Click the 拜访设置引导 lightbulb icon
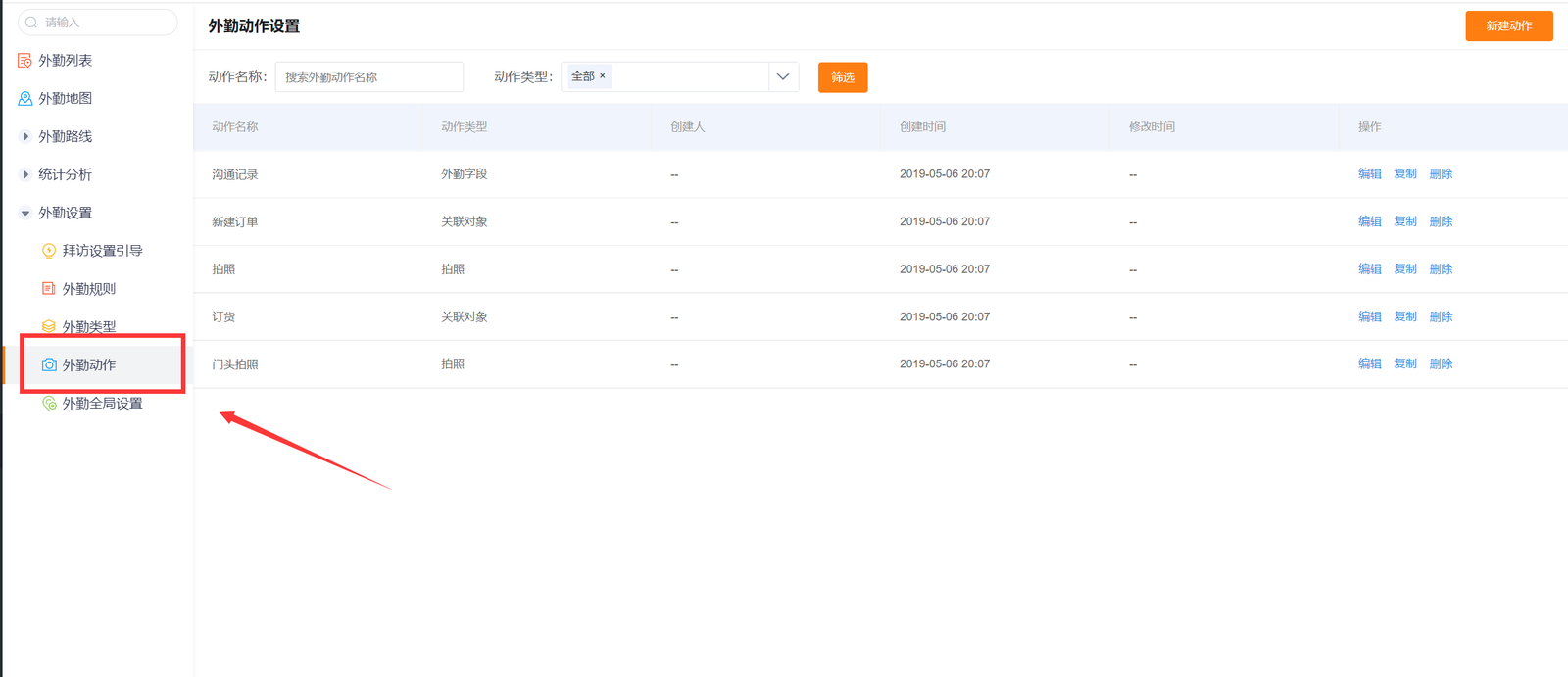This screenshot has width=1568, height=677. coord(49,251)
